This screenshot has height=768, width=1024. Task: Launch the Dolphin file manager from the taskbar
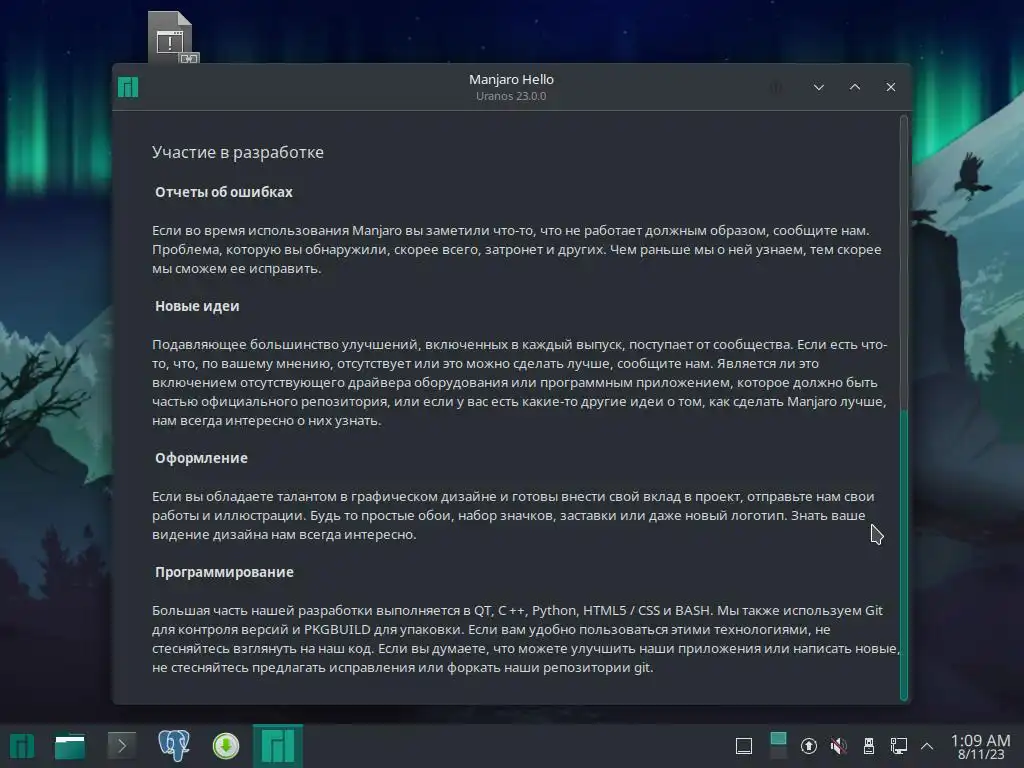point(70,746)
